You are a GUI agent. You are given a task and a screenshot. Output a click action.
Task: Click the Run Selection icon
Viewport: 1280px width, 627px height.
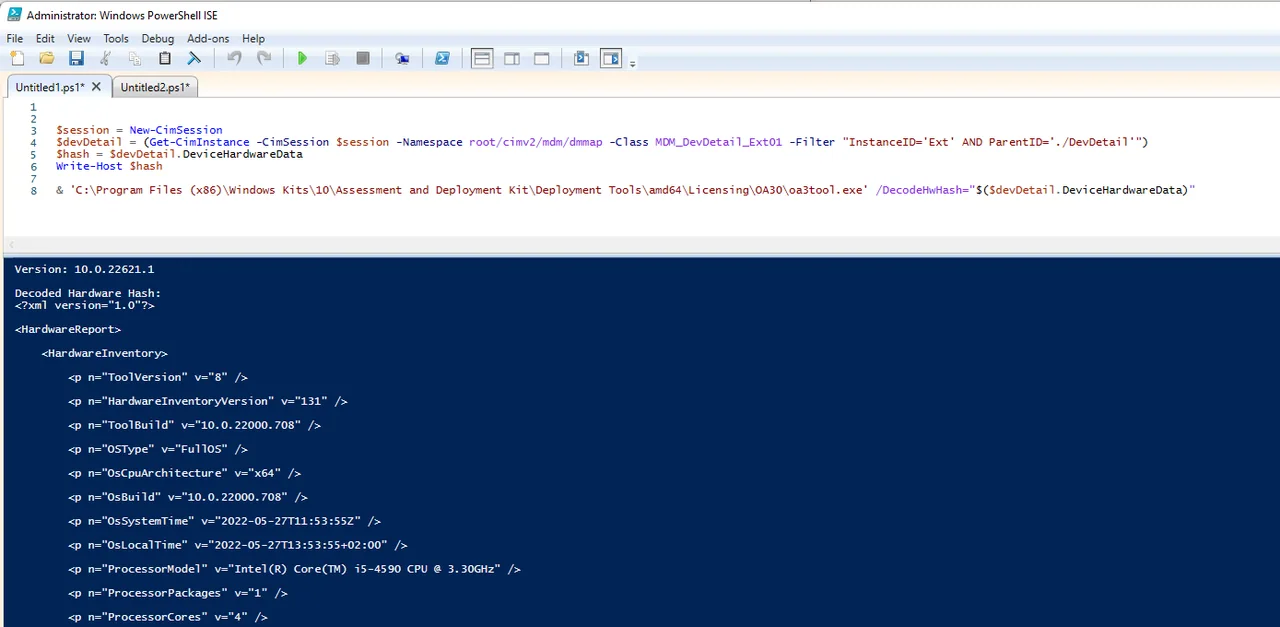click(x=333, y=59)
